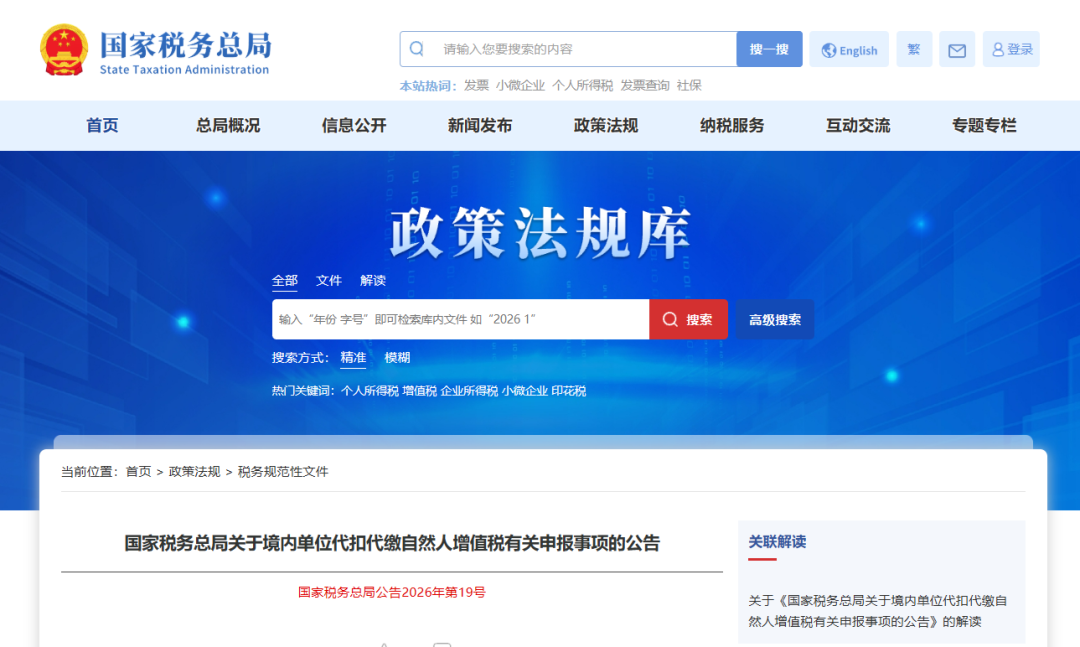Click the 搜一搜 search button
Screen dimensions: 1080x647
click(x=769, y=49)
